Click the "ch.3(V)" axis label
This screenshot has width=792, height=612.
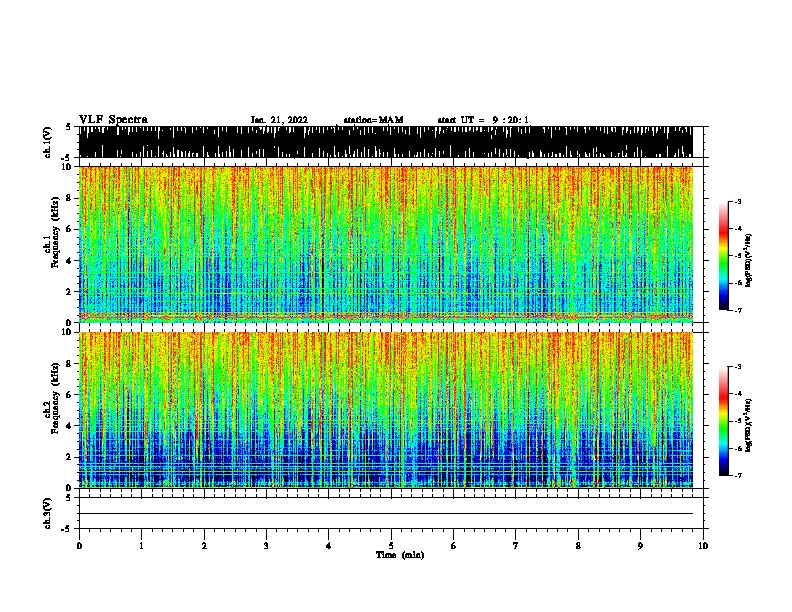coord(48,513)
